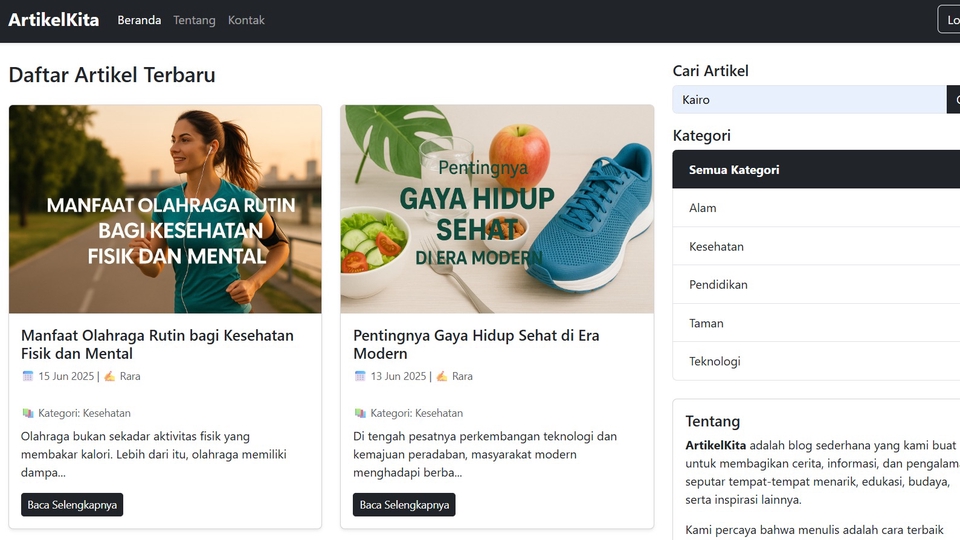Focus the Cari Artikel search field
The height and width of the screenshot is (540, 960).
[x=808, y=100]
